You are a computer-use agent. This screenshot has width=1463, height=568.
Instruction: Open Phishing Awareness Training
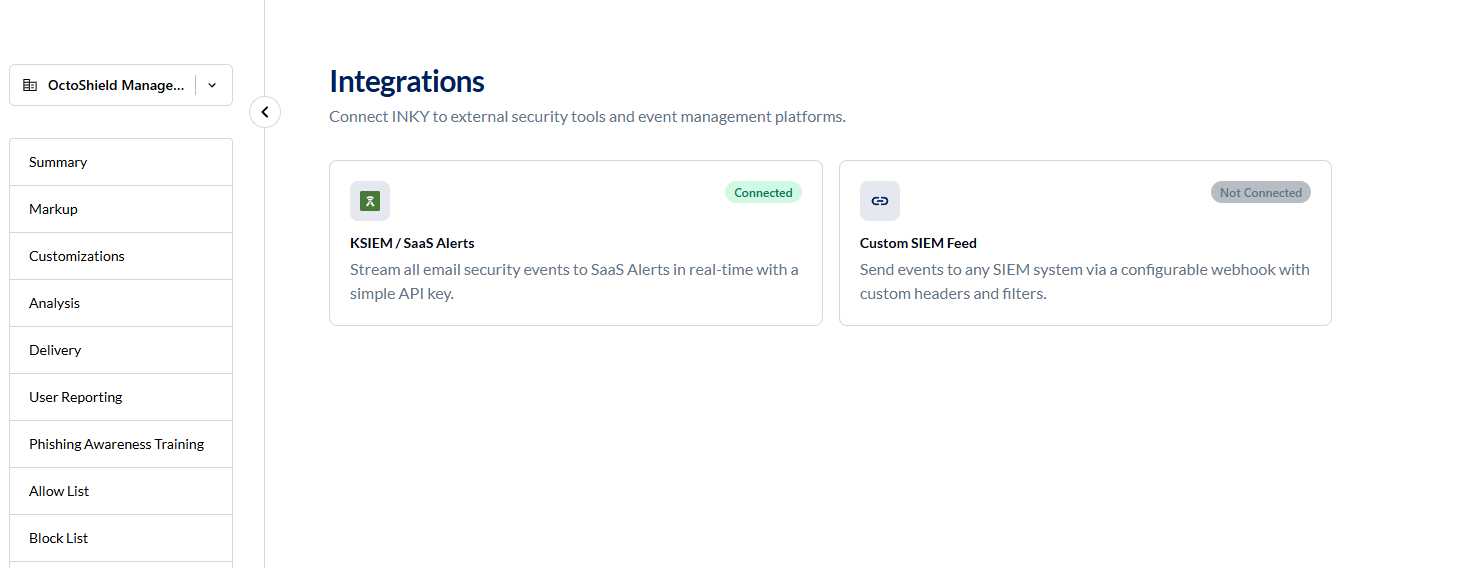pos(121,444)
